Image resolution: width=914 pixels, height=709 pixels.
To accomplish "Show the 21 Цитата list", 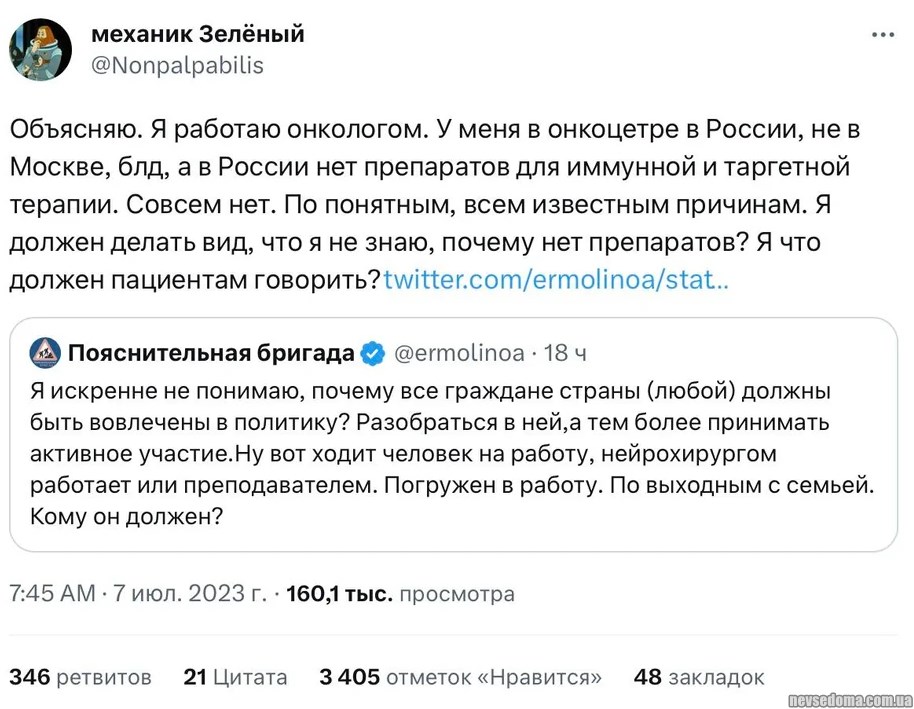I will coord(235,677).
